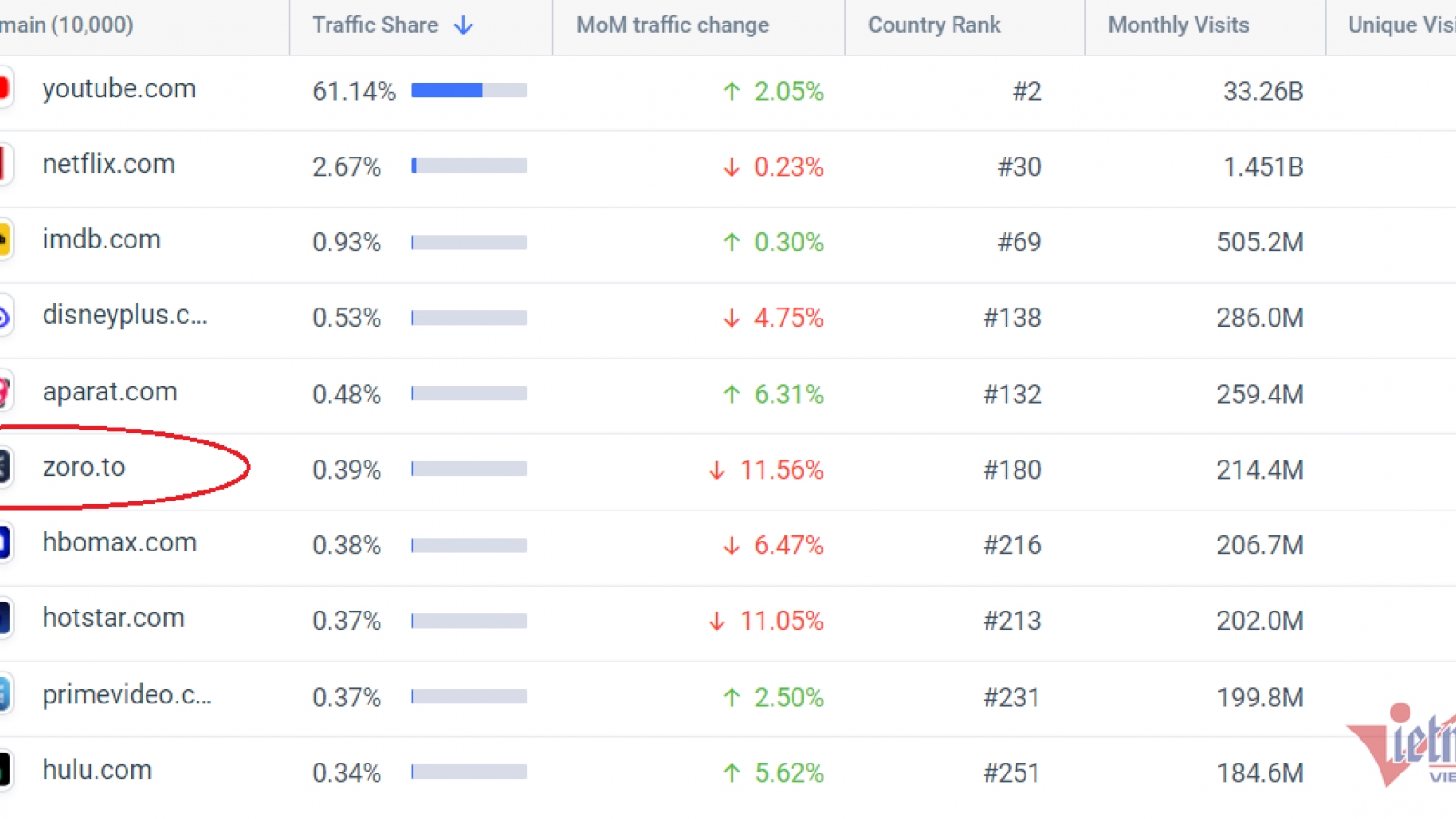
Task: Click the traffic share bar for netflix.com
Action: click(470, 166)
